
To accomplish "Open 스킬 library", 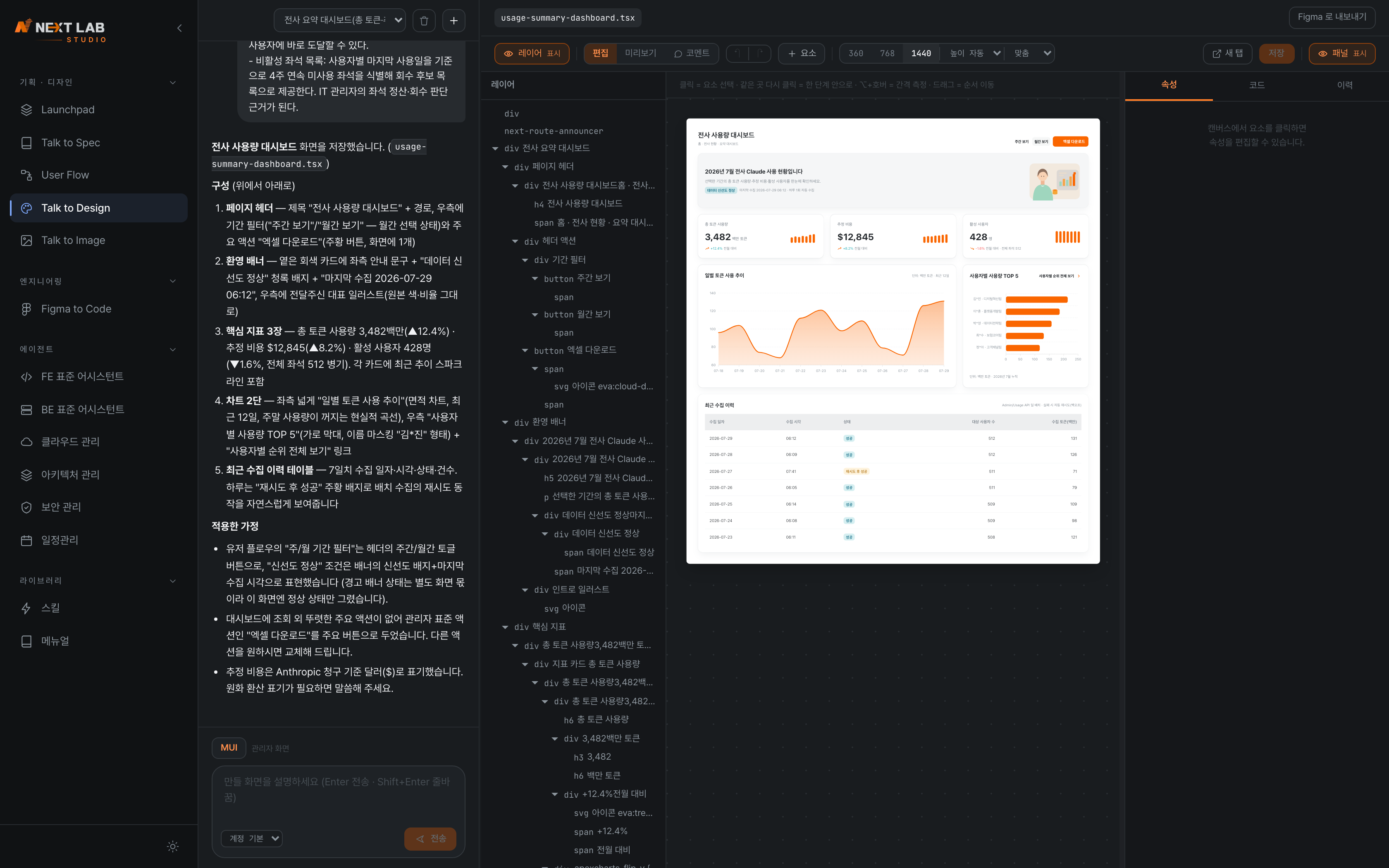I will (x=99, y=608).
